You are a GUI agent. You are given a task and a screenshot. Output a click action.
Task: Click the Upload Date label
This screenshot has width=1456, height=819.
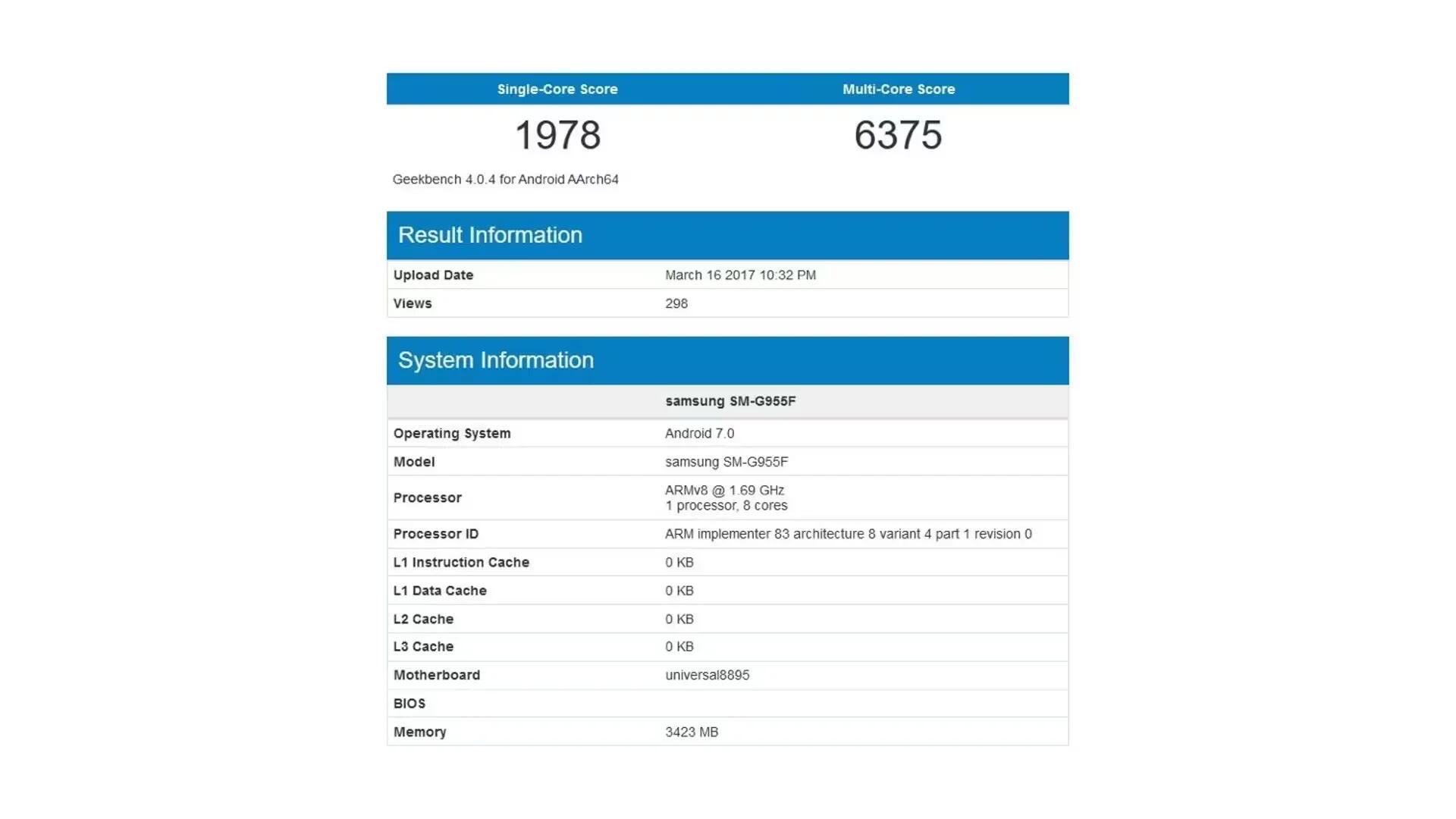pos(433,275)
